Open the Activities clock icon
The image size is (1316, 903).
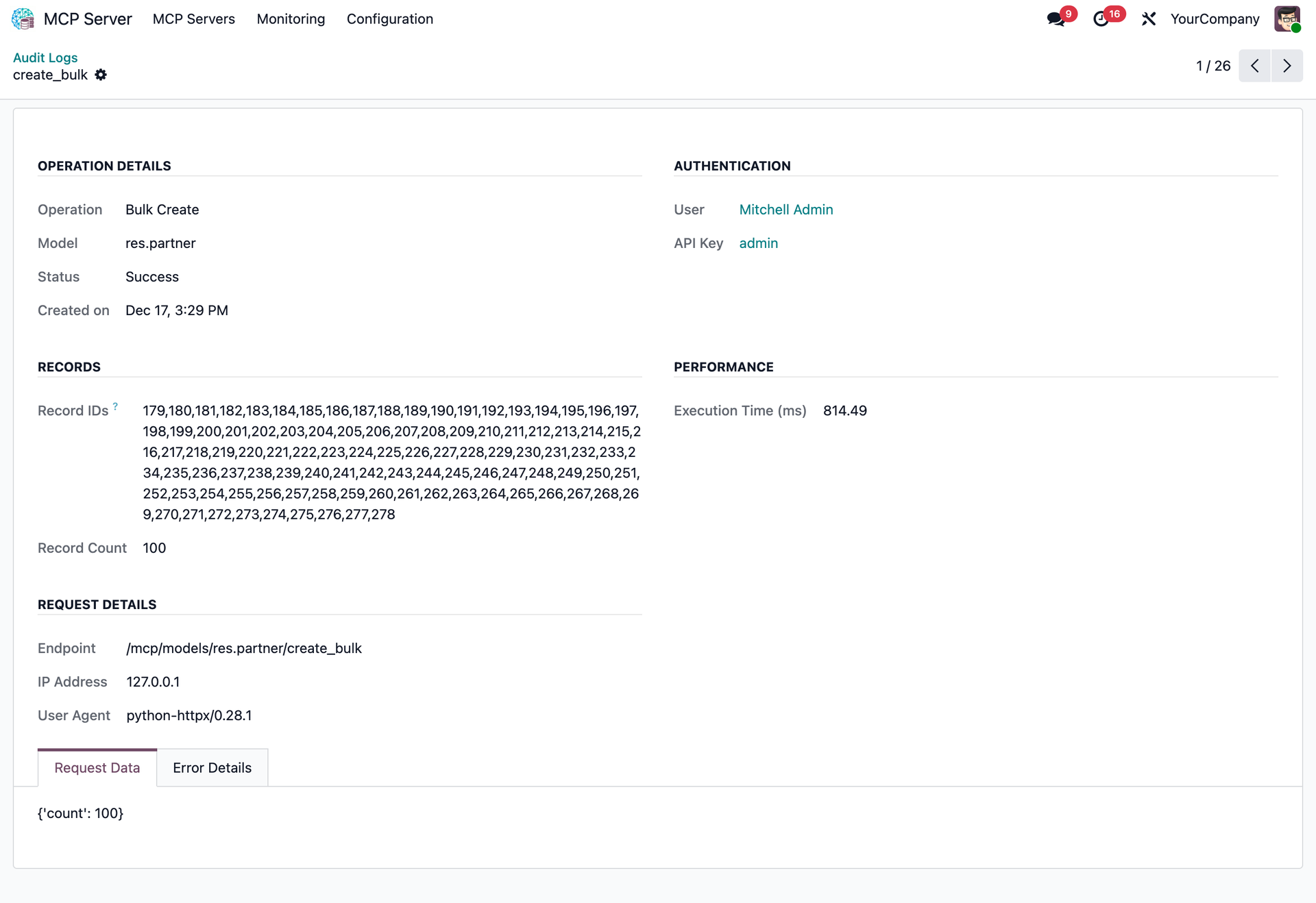point(1100,18)
